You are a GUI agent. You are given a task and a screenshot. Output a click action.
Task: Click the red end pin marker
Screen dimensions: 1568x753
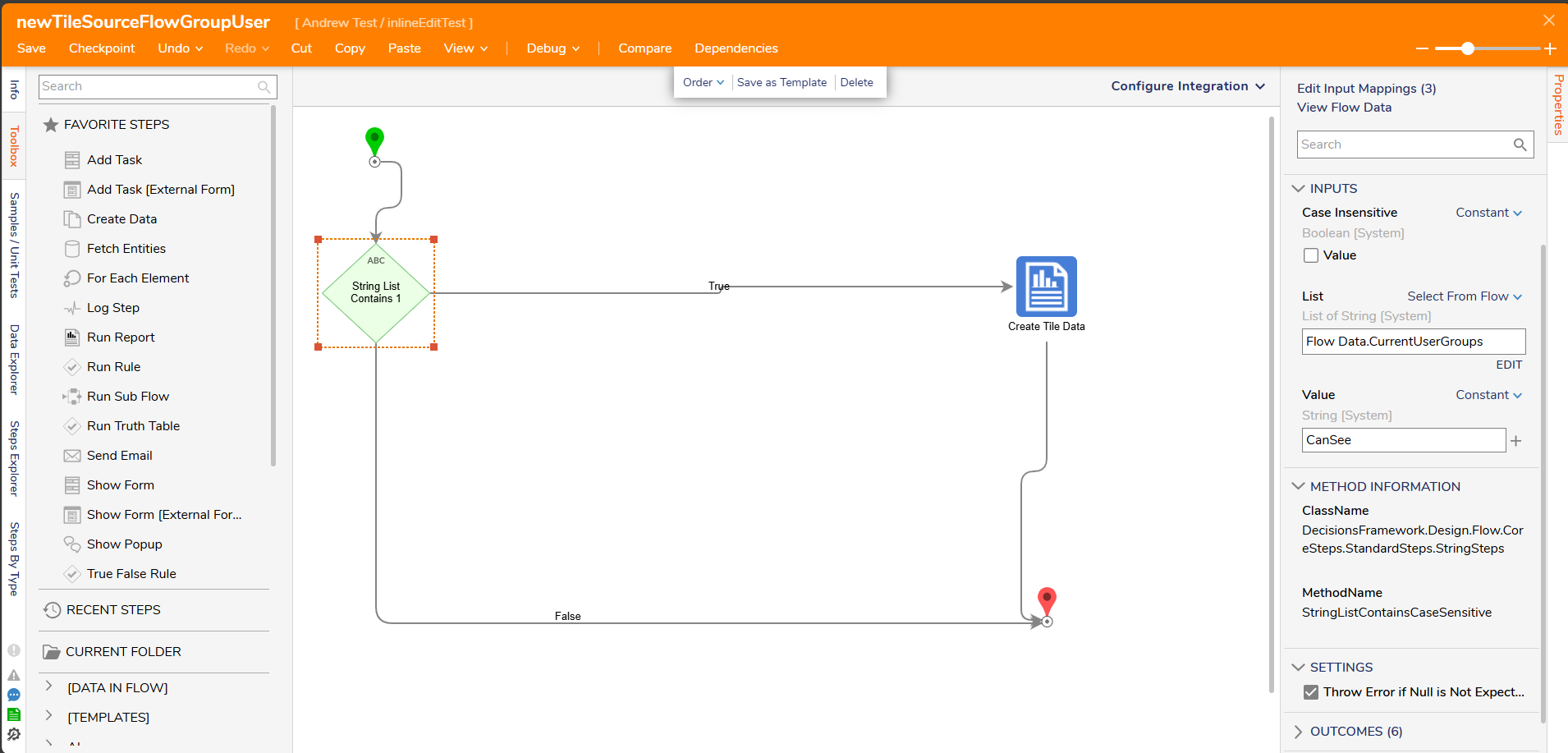[x=1047, y=599]
